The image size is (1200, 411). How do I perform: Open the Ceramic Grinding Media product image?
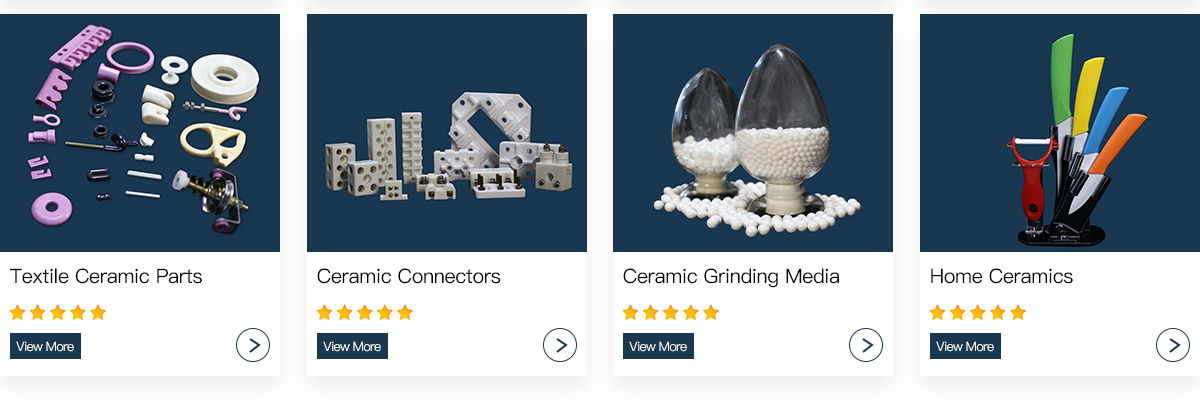[753, 133]
